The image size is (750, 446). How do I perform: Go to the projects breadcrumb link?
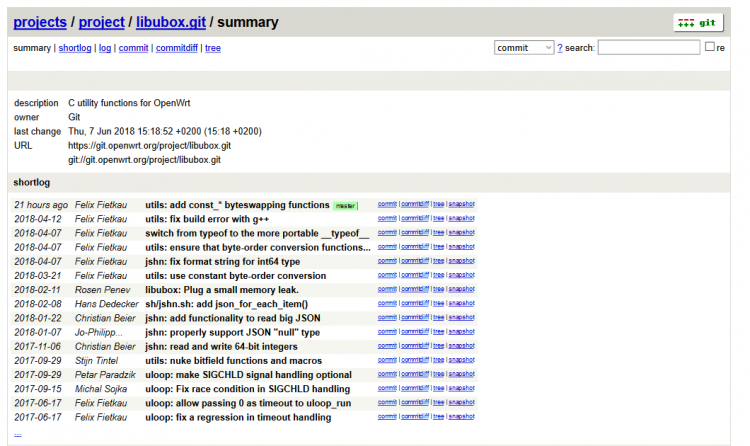pyautogui.click(x=40, y=22)
